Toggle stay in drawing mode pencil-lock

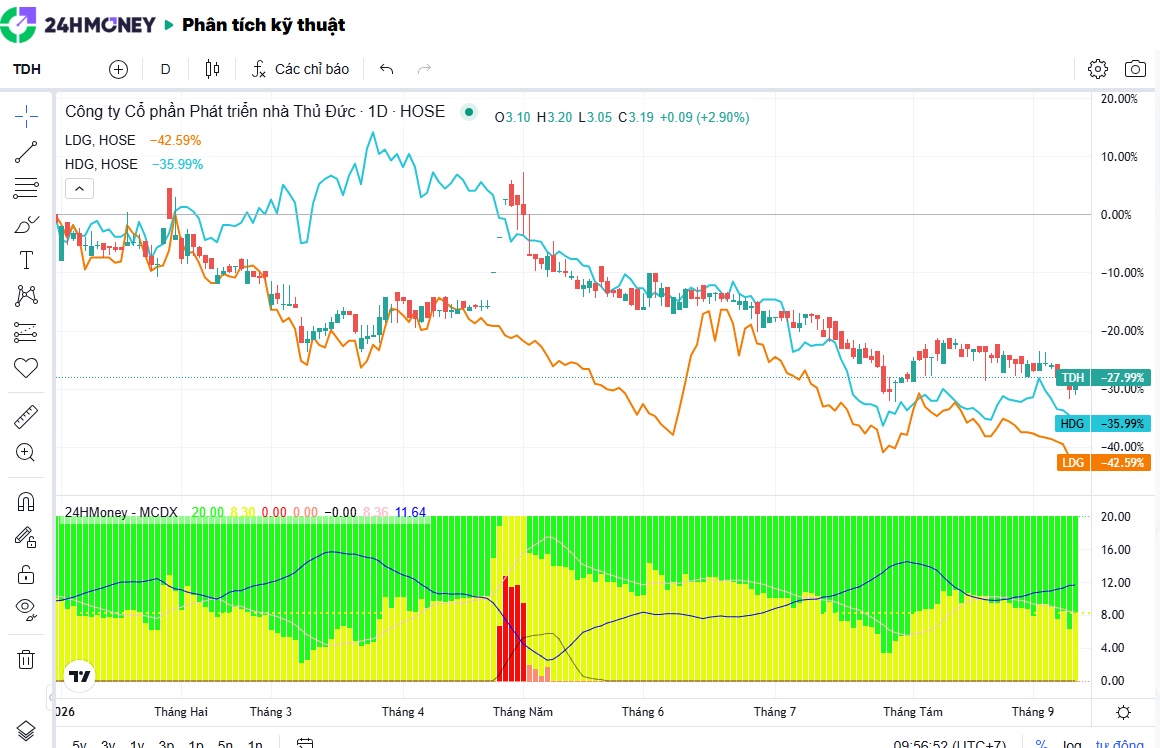(26, 538)
